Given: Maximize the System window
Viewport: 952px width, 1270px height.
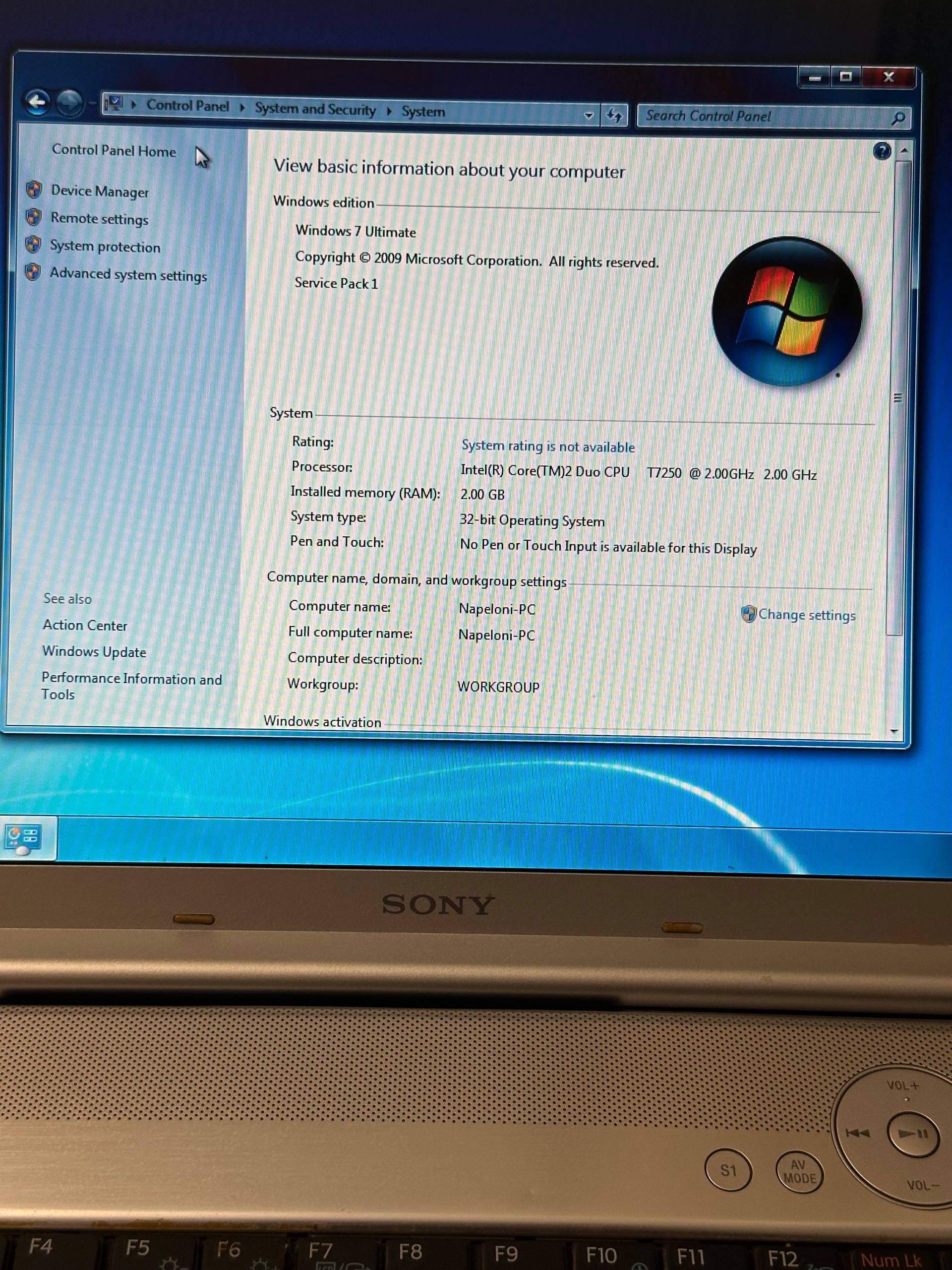Looking at the screenshot, I should 845,76.
